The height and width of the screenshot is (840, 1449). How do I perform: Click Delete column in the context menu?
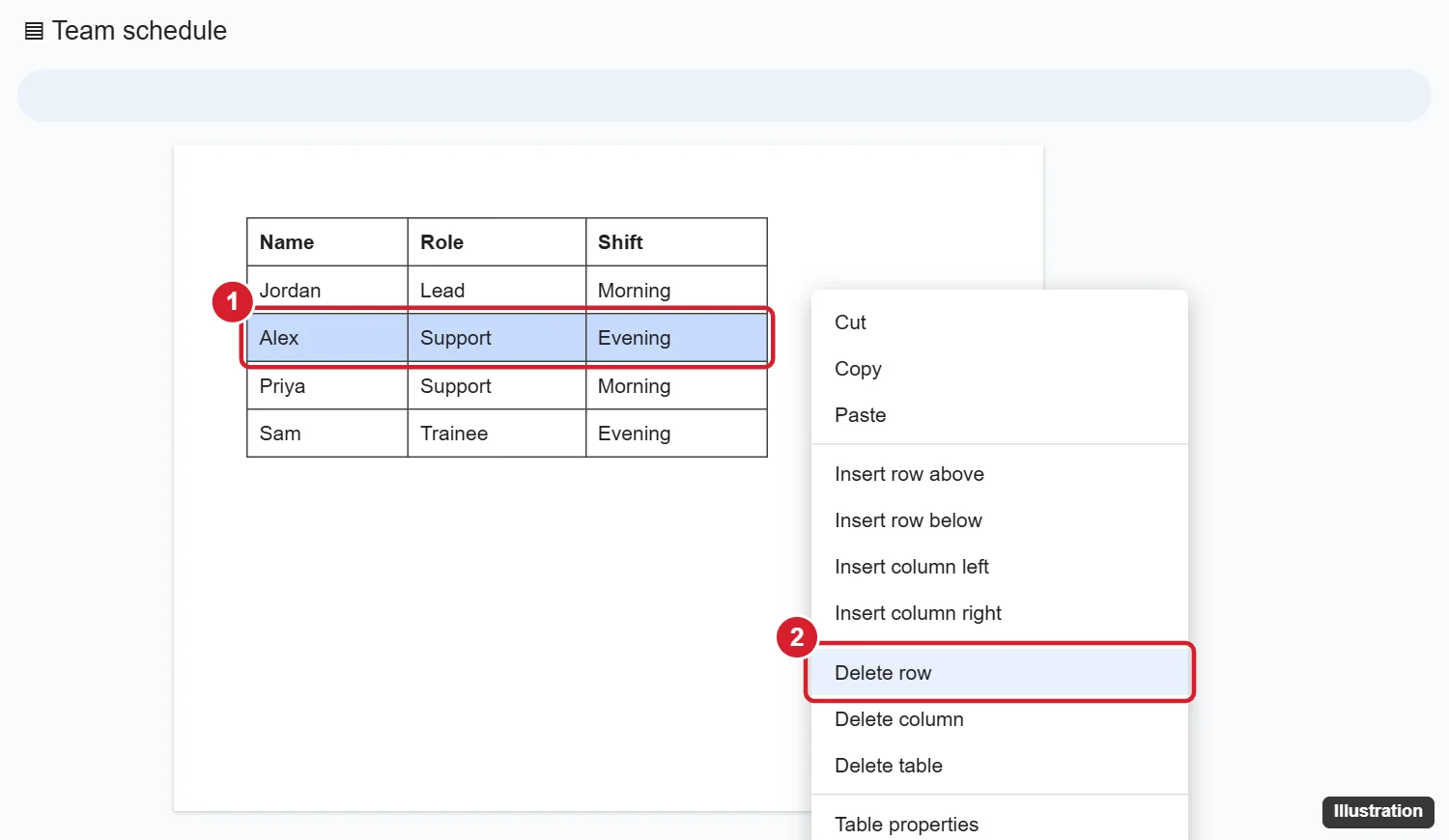click(x=1000, y=719)
